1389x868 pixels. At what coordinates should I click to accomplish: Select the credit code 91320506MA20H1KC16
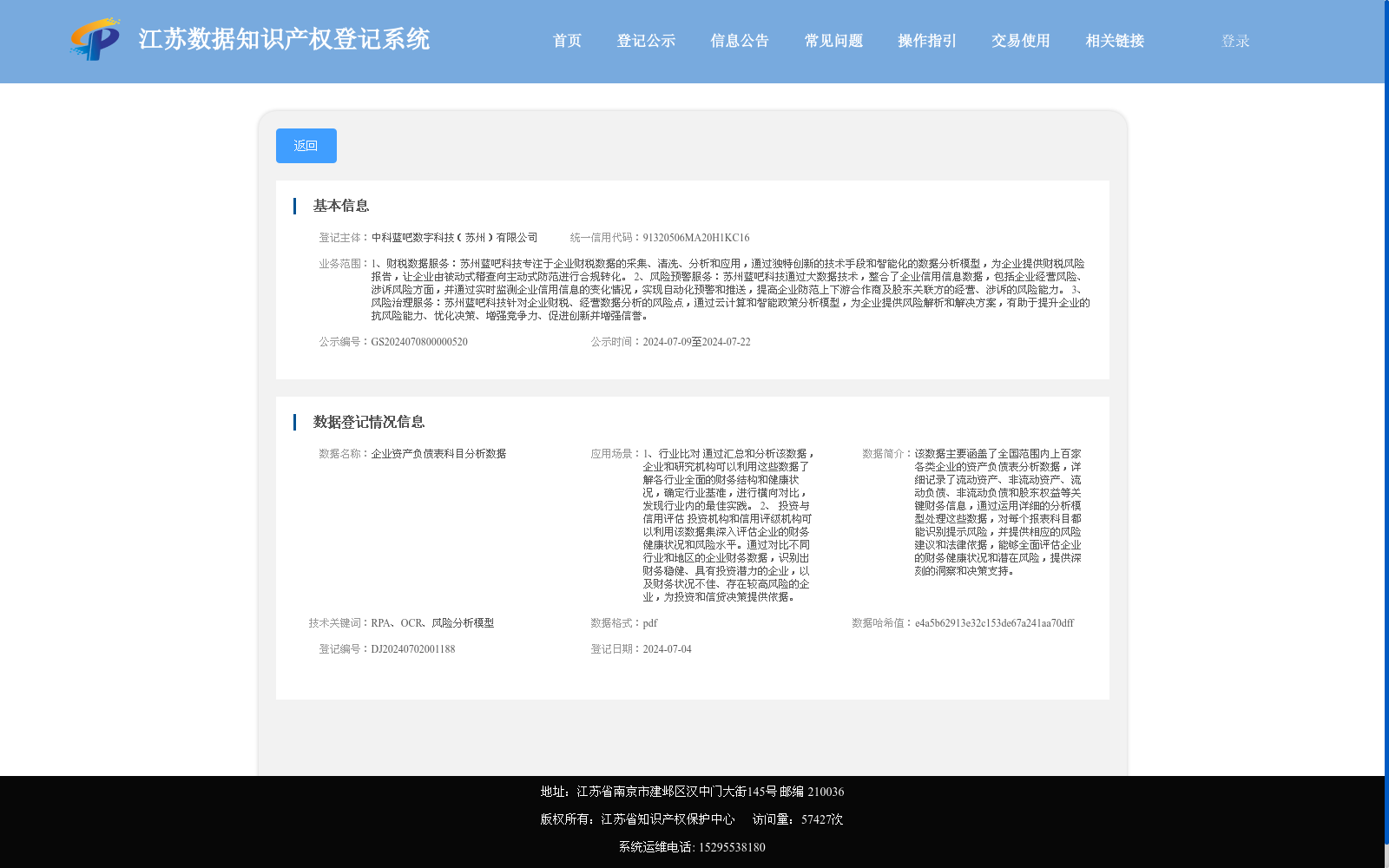(696, 238)
